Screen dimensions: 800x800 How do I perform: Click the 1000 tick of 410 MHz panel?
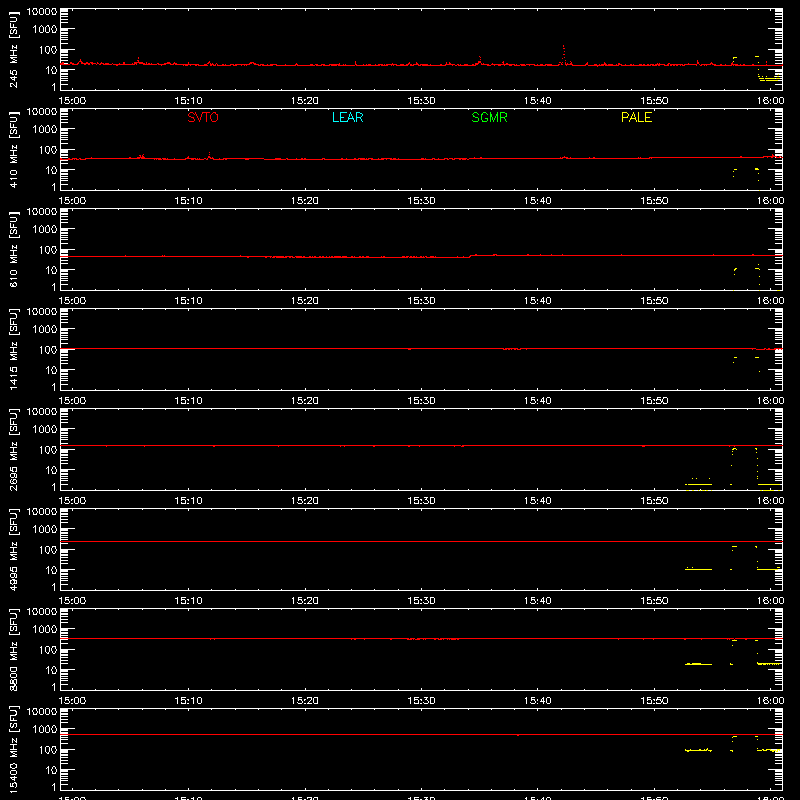tap(45, 130)
